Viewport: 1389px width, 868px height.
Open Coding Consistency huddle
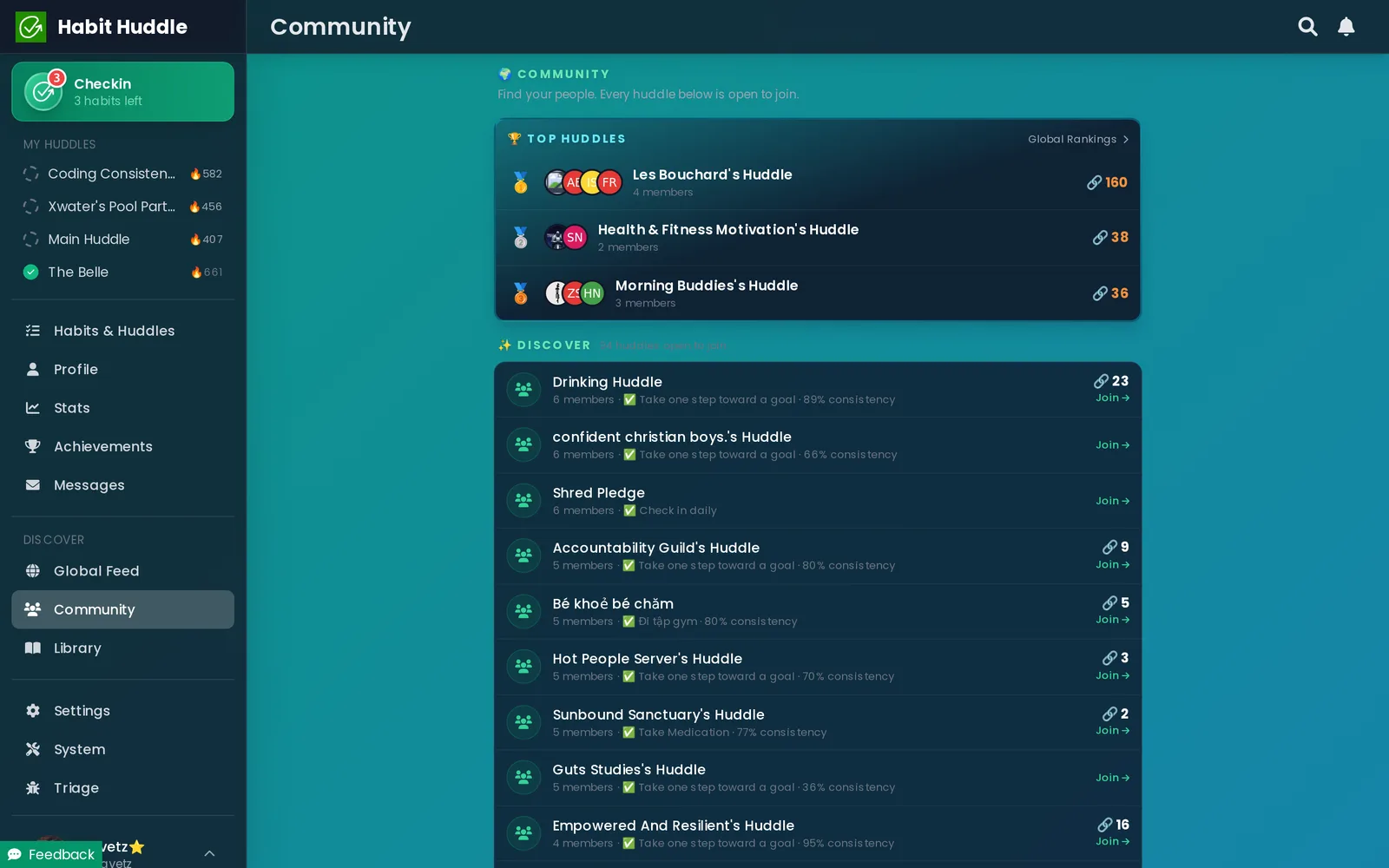click(122, 174)
